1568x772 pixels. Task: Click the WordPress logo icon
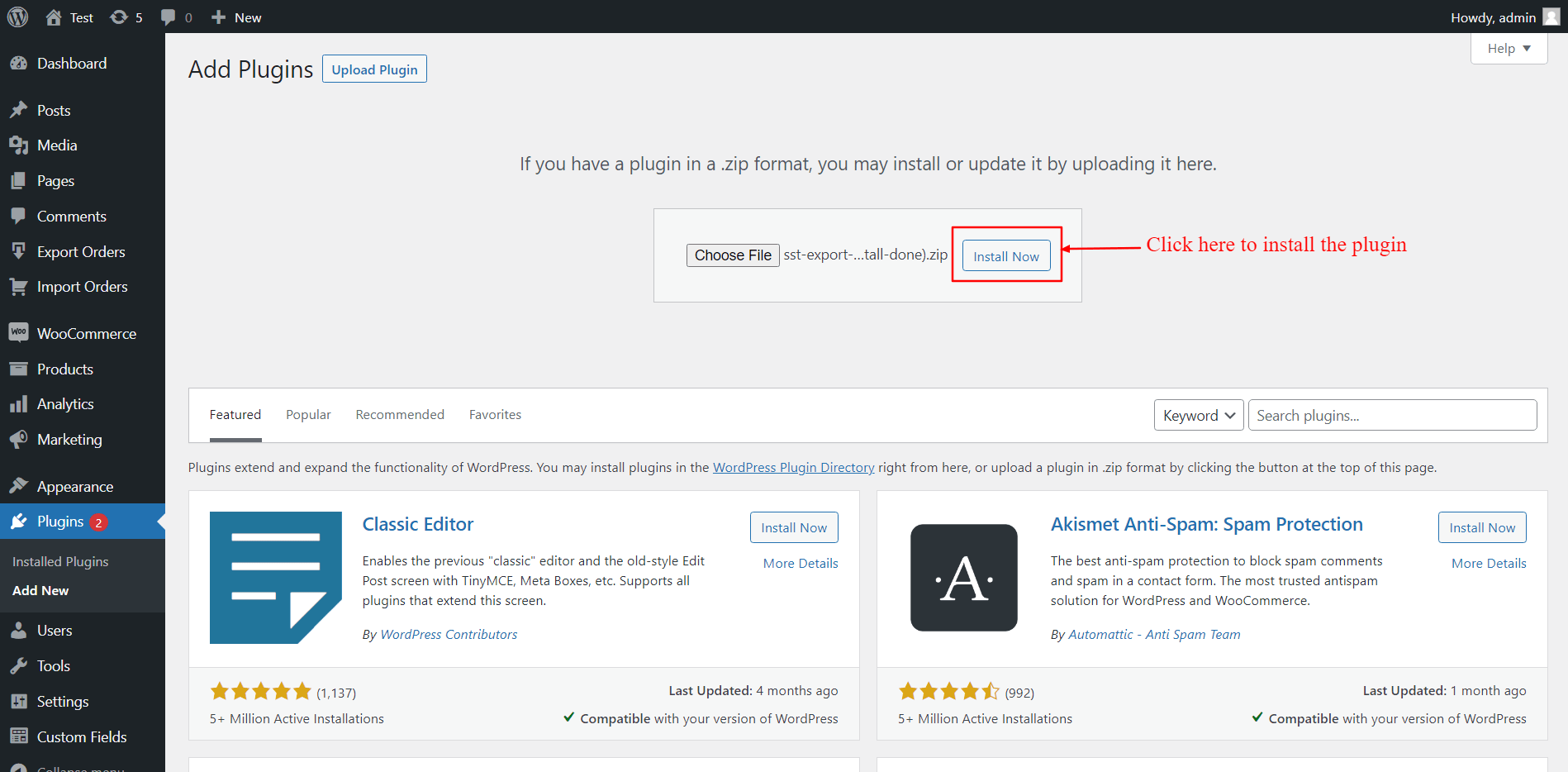coord(18,17)
